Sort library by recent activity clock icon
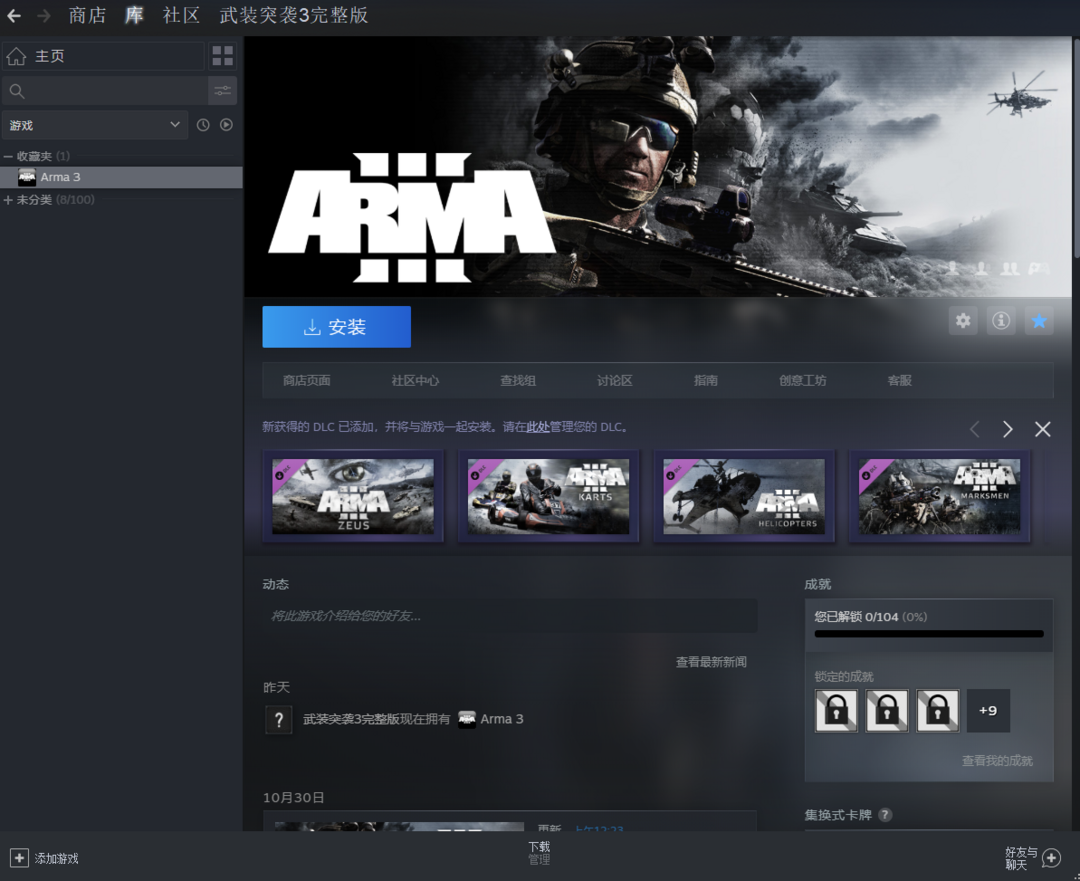This screenshot has width=1080, height=881. 203,125
